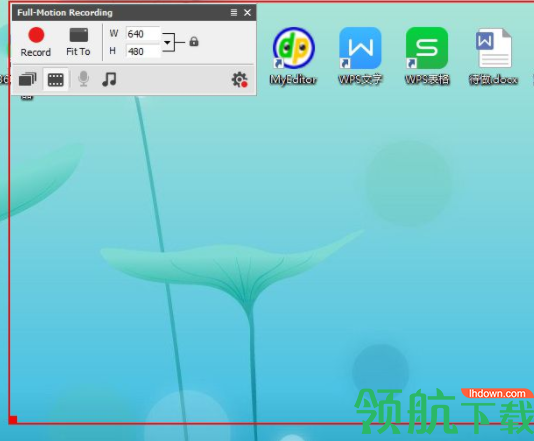This screenshot has height=441, width=534.
Task: Click the height field showing 480
Action: (142, 51)
